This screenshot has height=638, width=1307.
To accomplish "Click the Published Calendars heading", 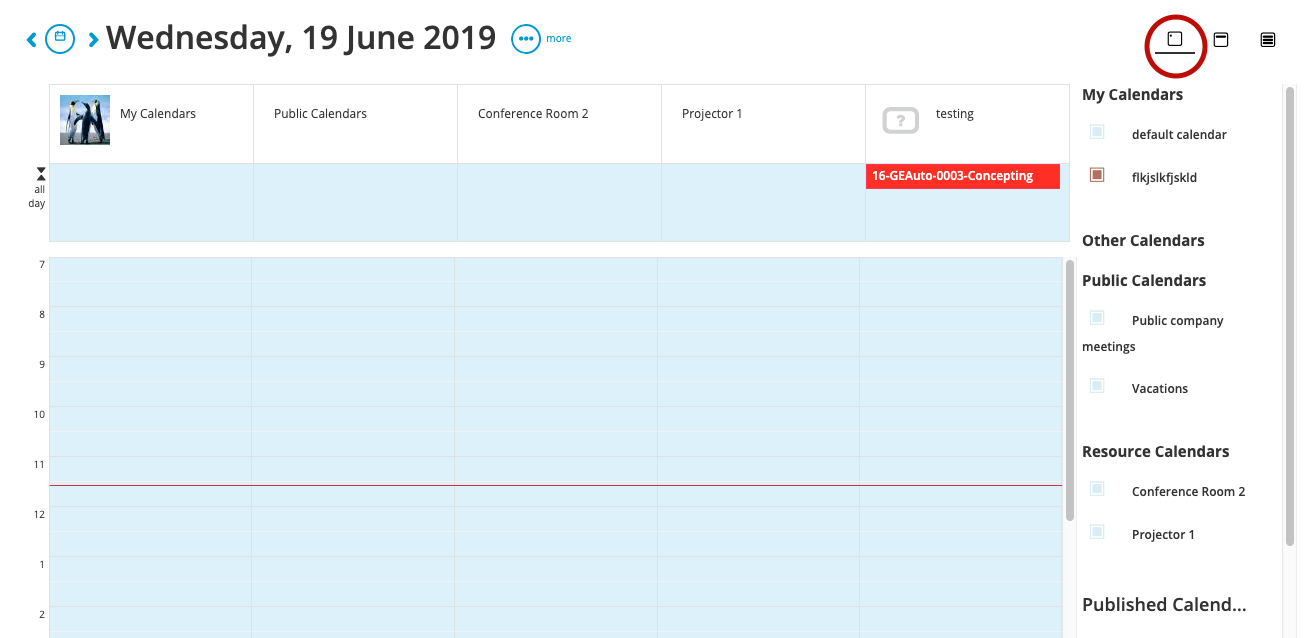I will tap(1164, 605).
